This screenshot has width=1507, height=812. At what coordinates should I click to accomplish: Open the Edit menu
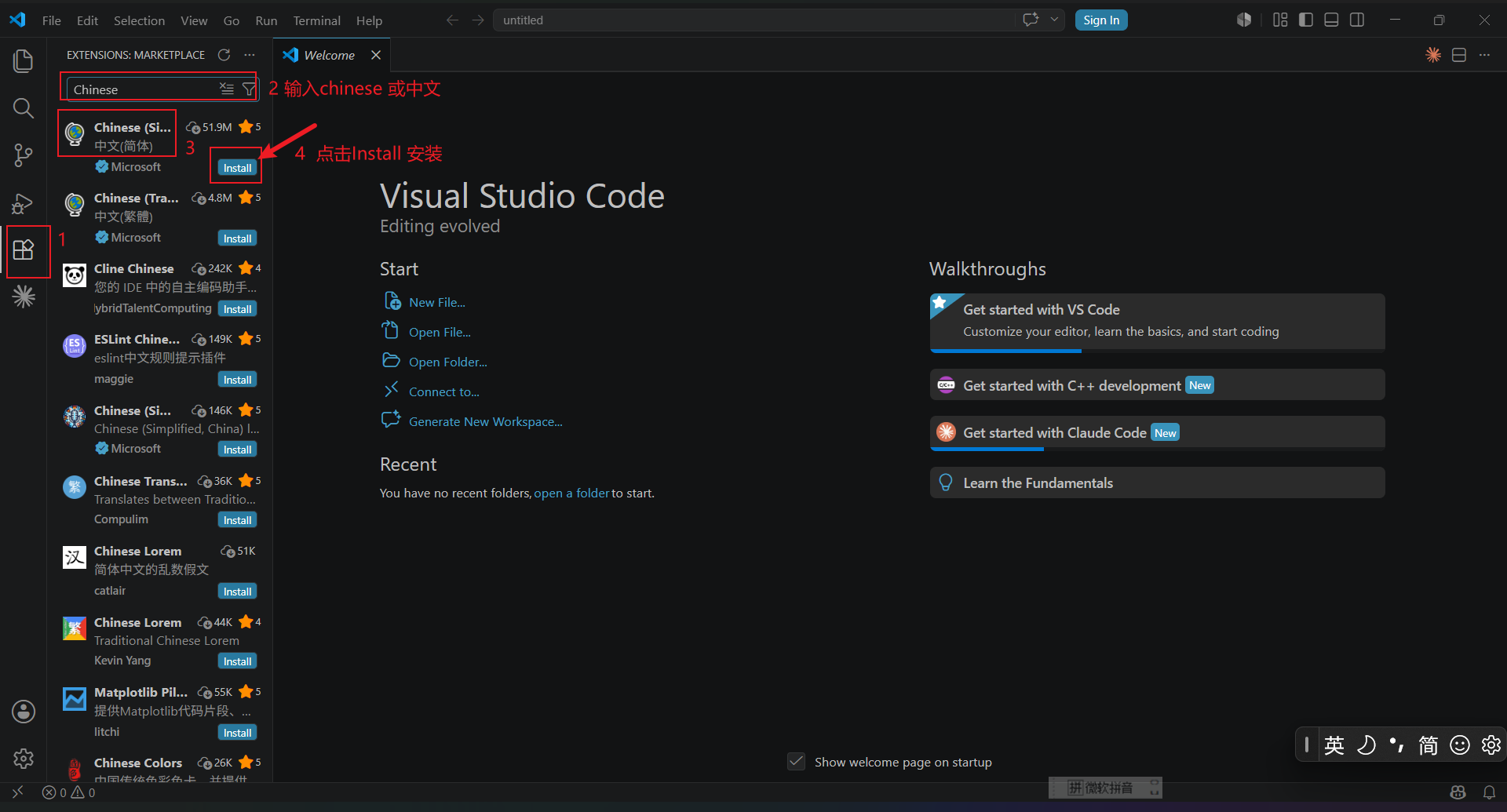(x=87, y=20)
